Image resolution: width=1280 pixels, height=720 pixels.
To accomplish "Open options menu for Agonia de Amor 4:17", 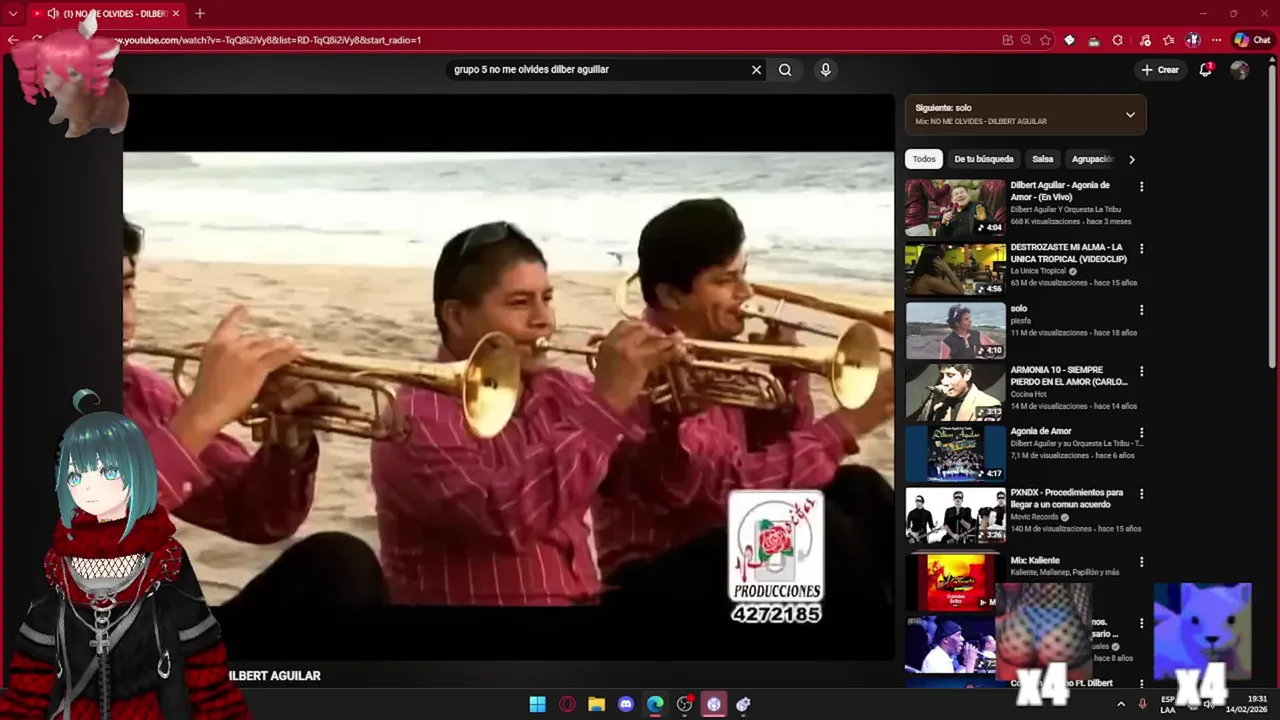I will point(1141,433).
